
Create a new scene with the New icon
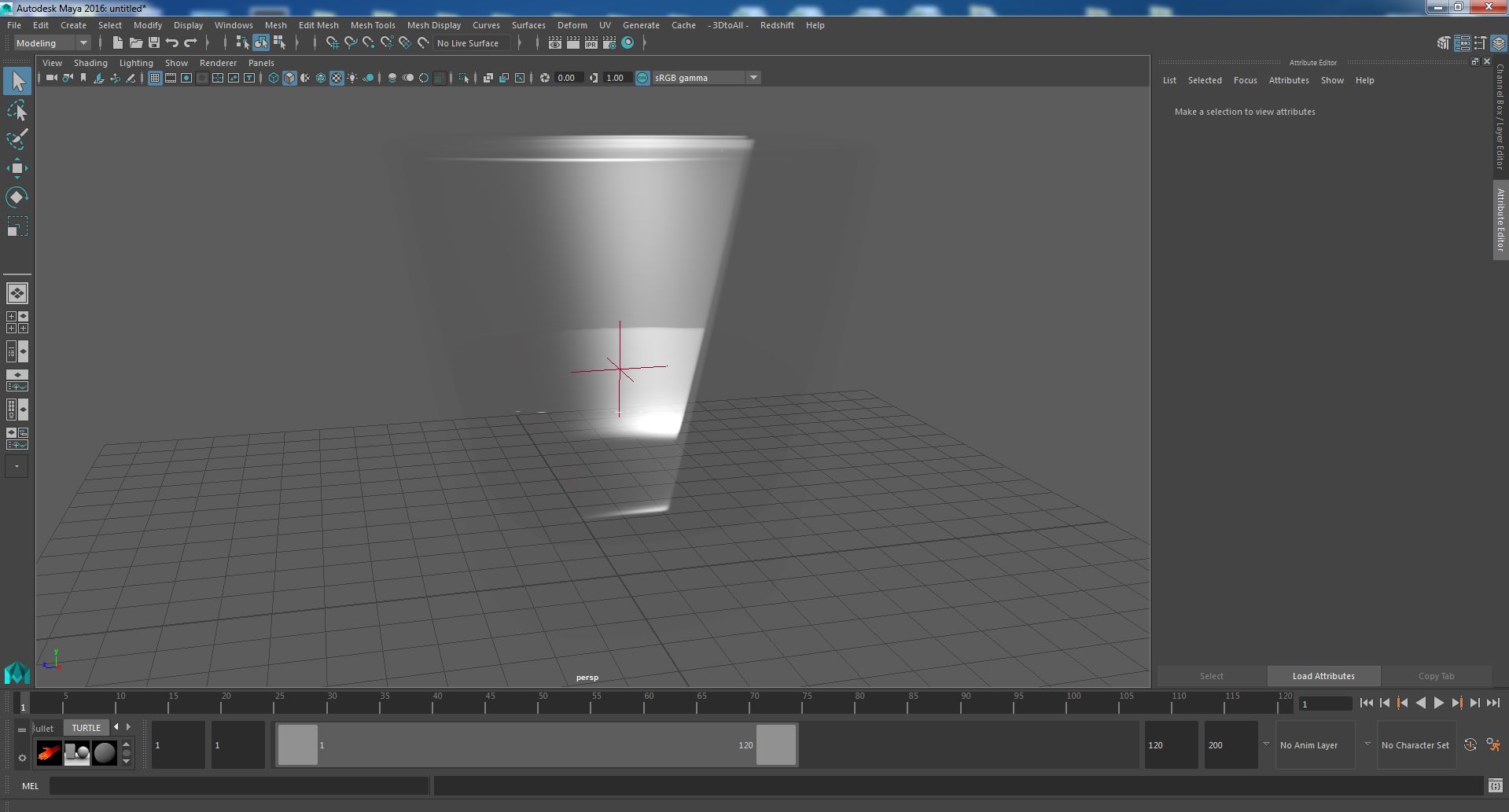coord(118,43)
